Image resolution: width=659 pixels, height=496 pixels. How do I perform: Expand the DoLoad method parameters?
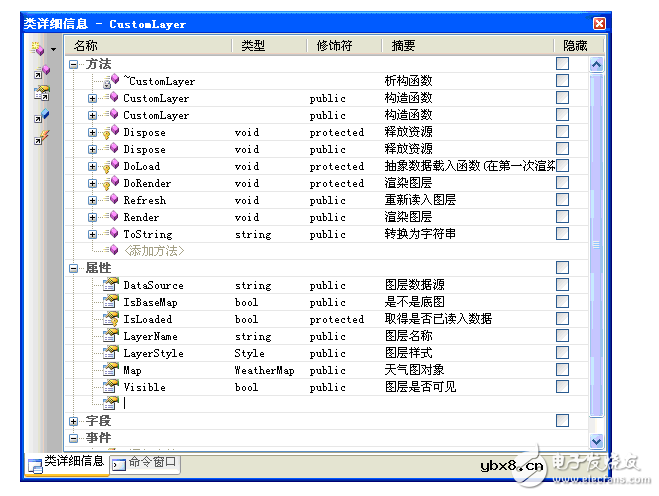[92, 166]
